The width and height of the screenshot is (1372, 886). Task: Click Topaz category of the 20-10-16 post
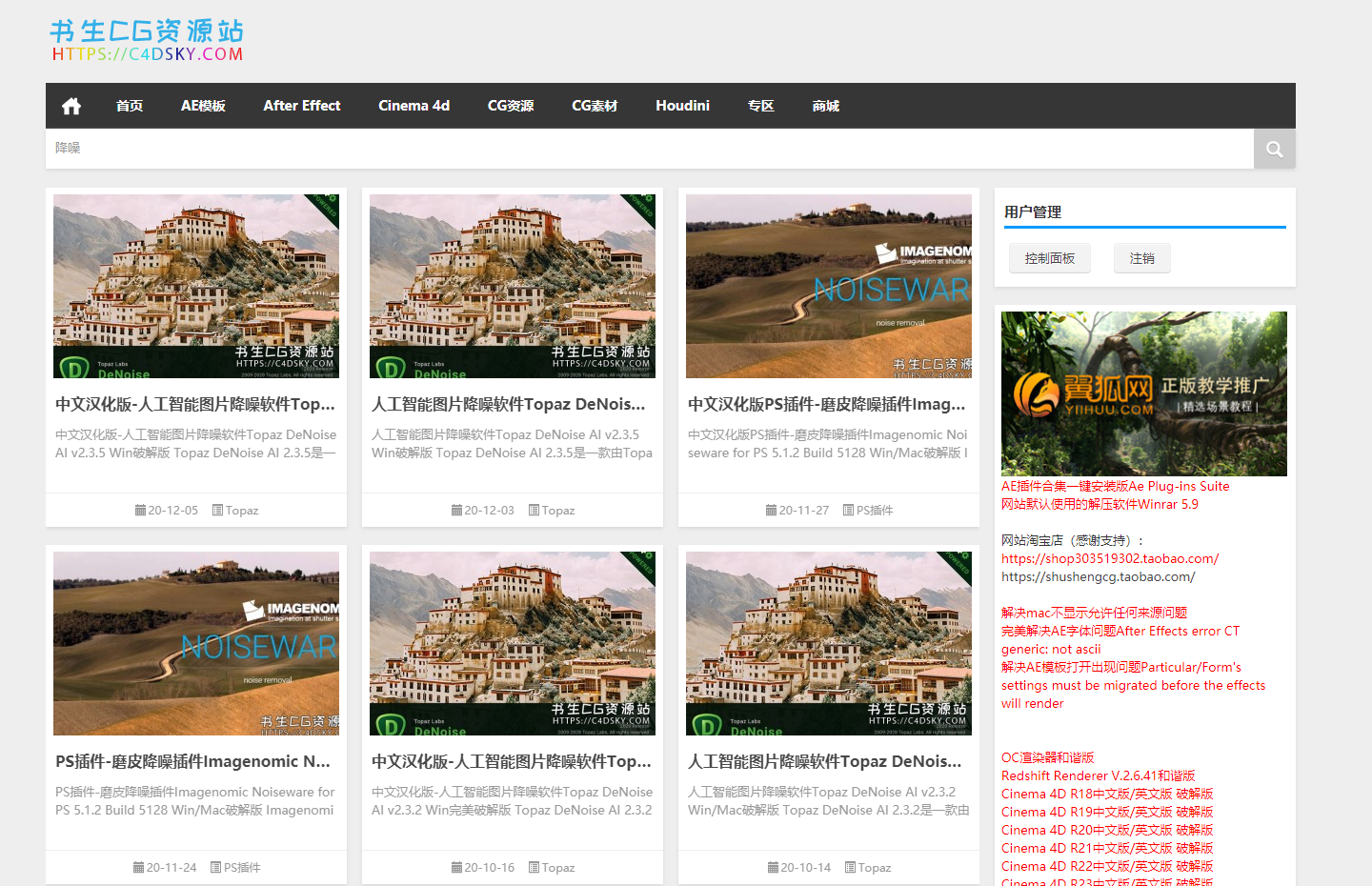pyautogui.click(x=558, y=868)
